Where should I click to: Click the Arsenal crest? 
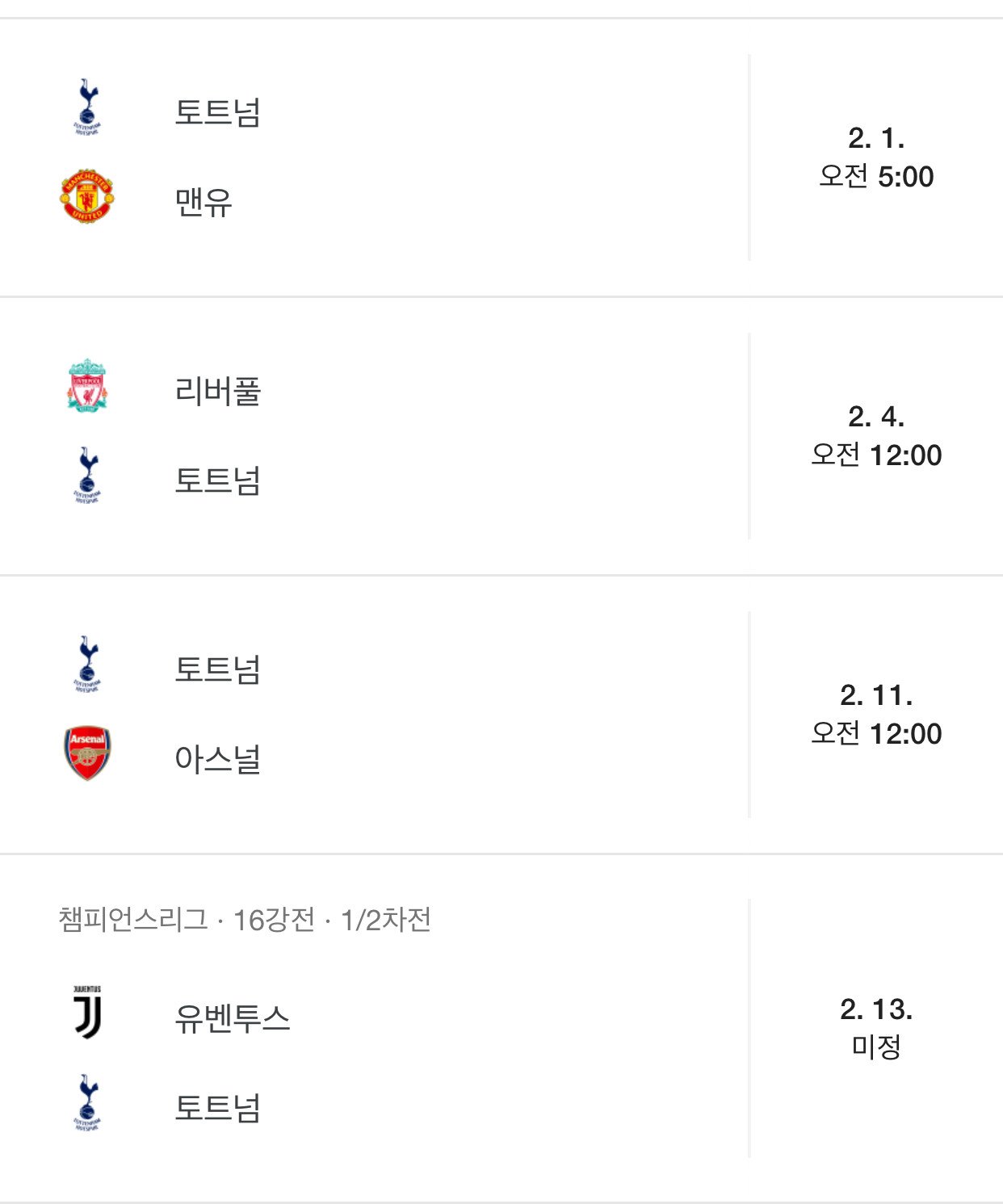(87, 753)
